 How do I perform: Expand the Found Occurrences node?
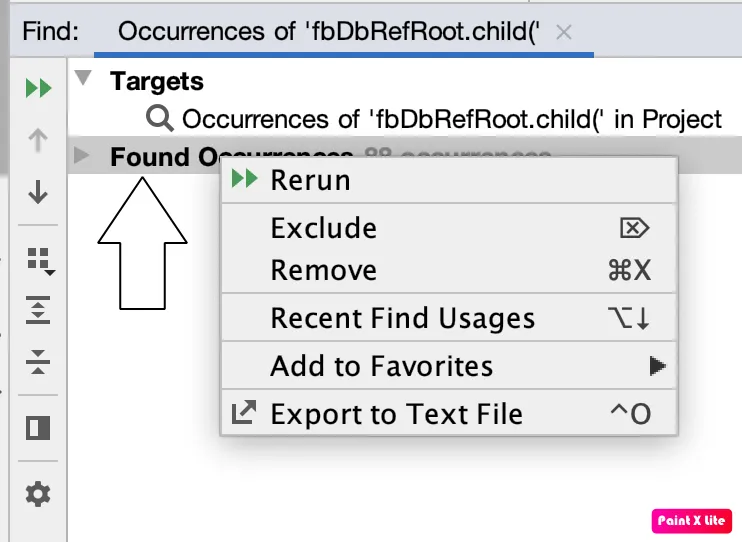pyautogui.click(x=82, y=155)
